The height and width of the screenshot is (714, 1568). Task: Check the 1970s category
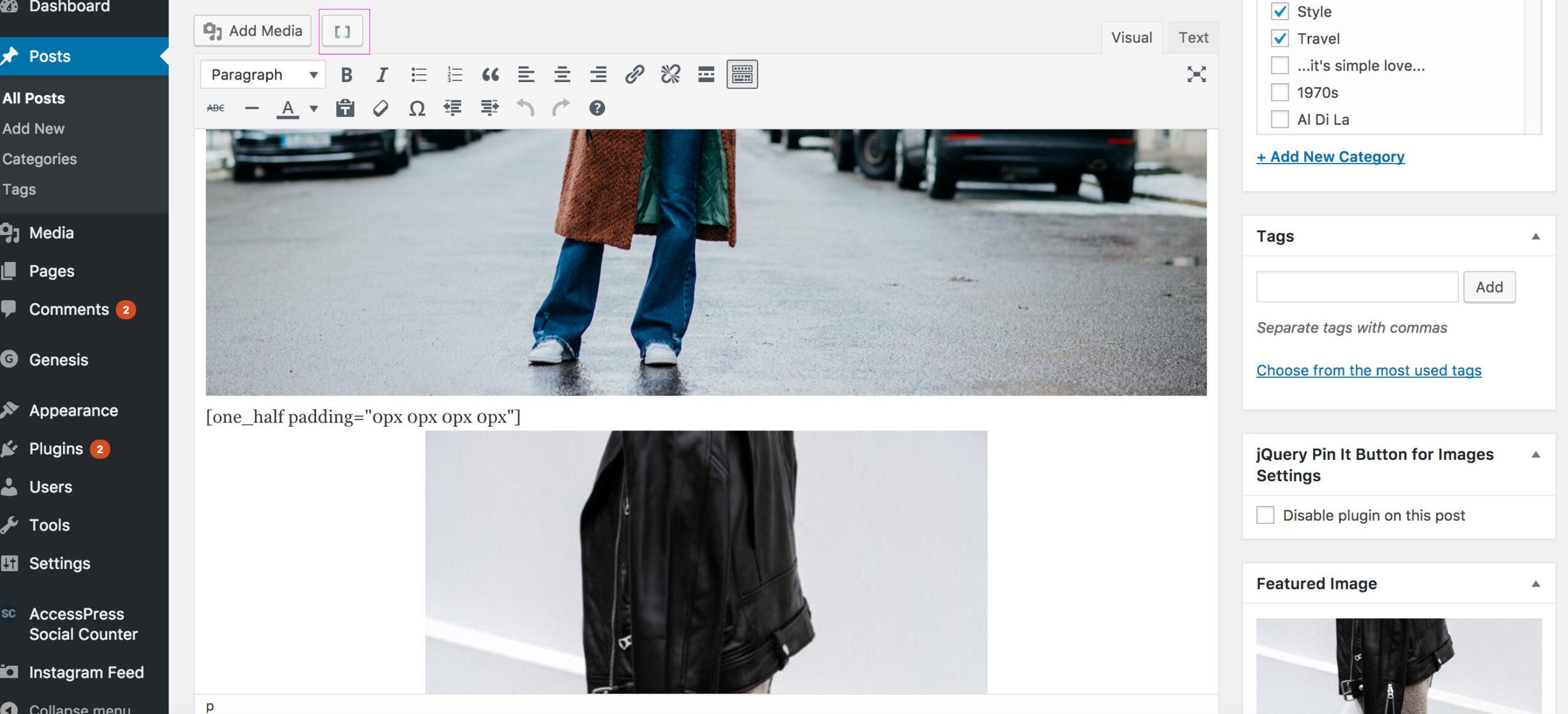pyautogui.click(x=1280, y=92)
